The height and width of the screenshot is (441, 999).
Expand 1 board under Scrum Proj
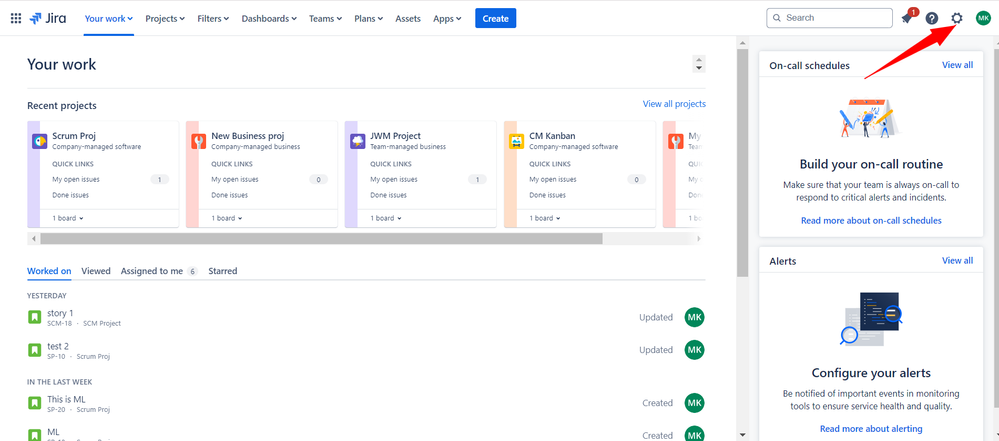(x=68, y=218)
